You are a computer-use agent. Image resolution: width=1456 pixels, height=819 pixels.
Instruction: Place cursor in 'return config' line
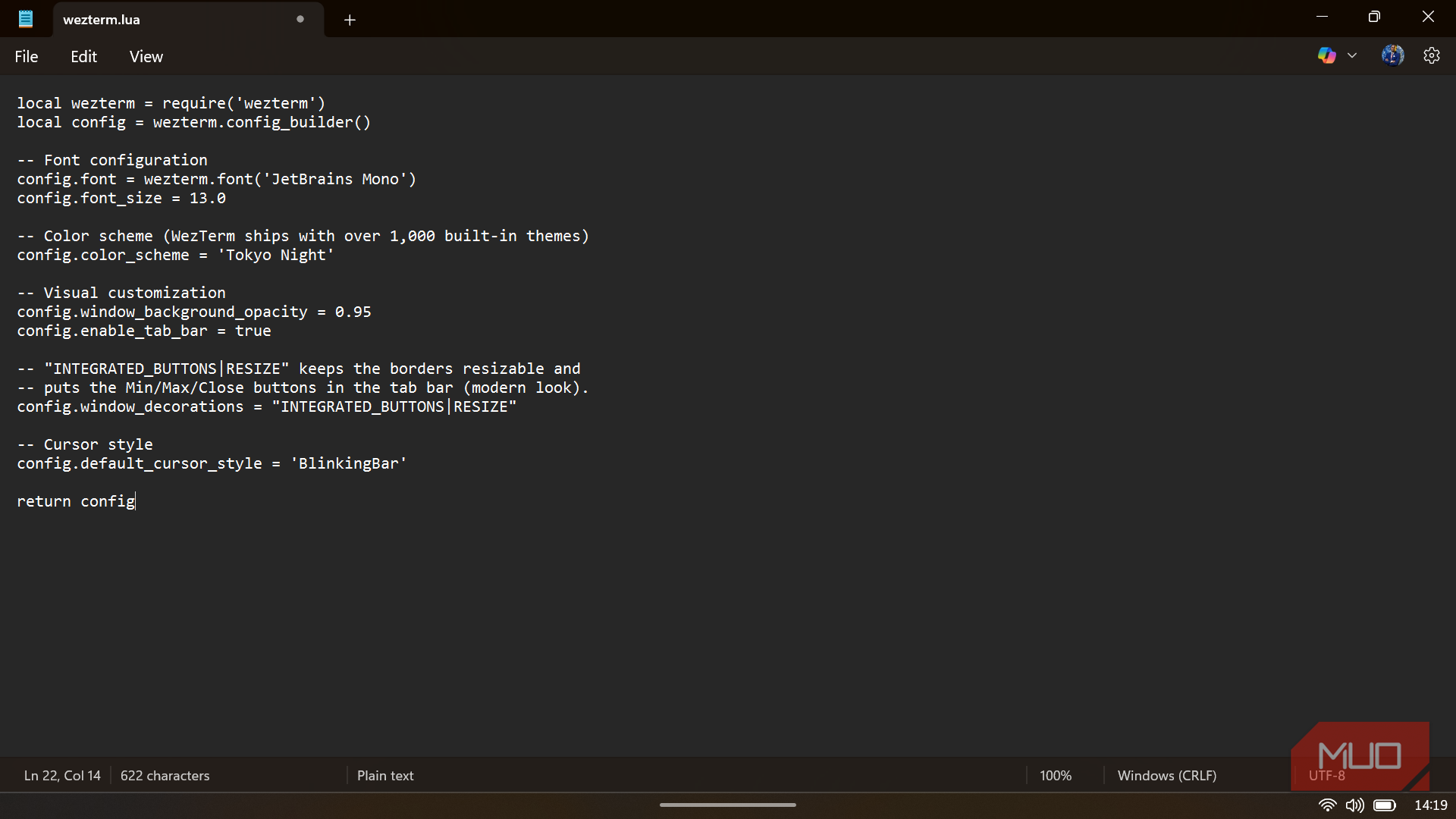click(76, 501)
